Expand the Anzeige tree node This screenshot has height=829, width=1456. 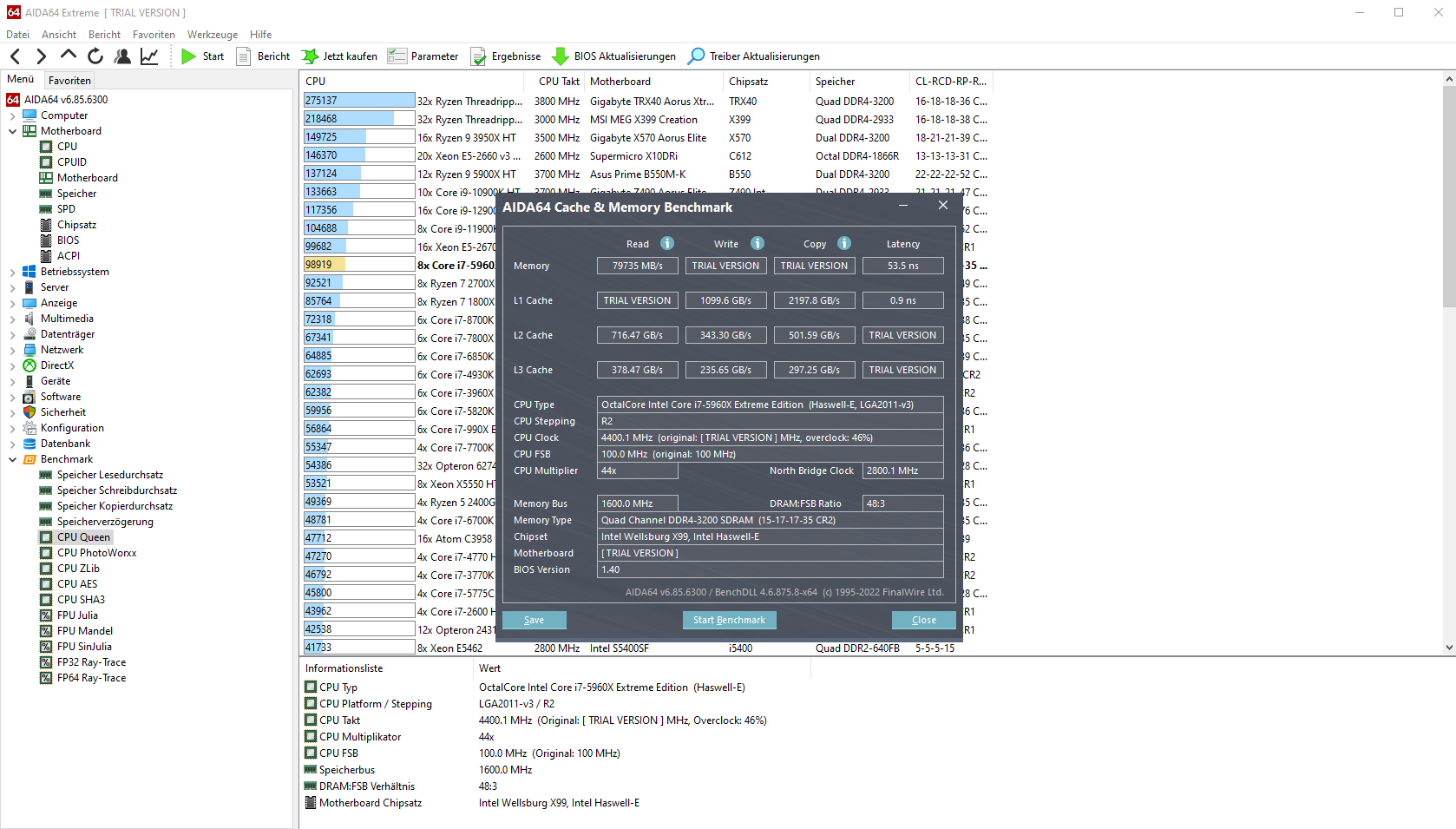click(x=12, y=303)
